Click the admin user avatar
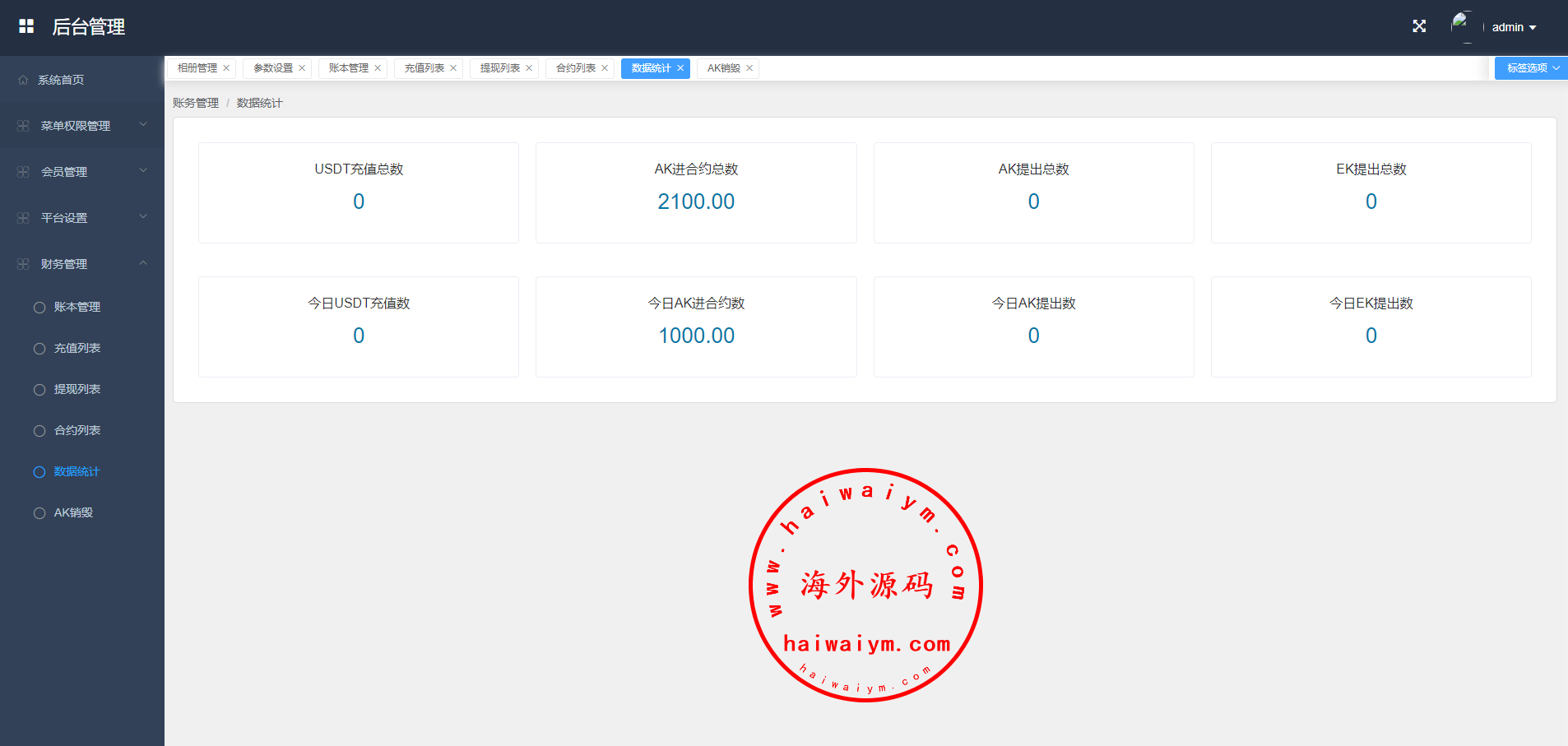 (x=1464, y=26)
